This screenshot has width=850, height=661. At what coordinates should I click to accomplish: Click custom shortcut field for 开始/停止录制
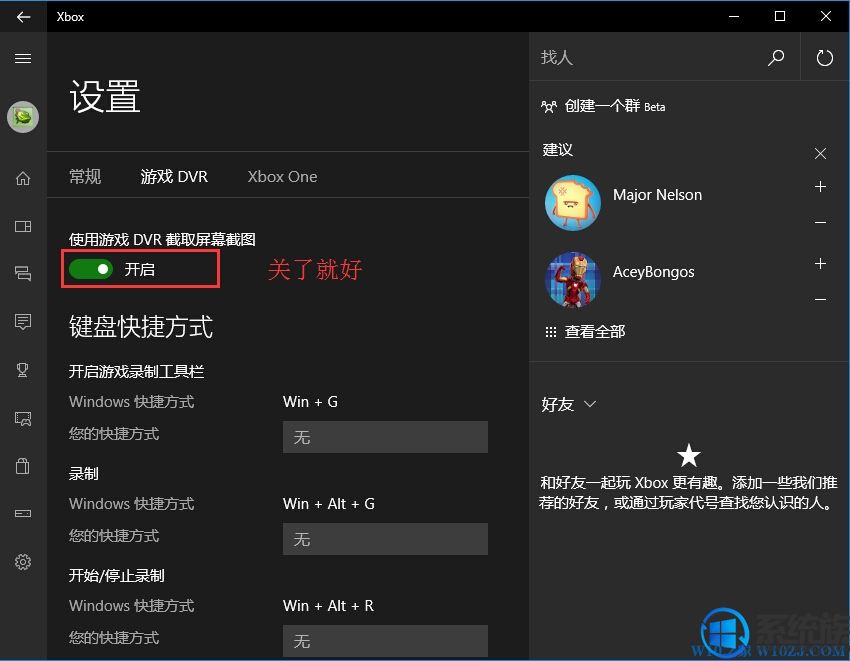pos(385,641)
